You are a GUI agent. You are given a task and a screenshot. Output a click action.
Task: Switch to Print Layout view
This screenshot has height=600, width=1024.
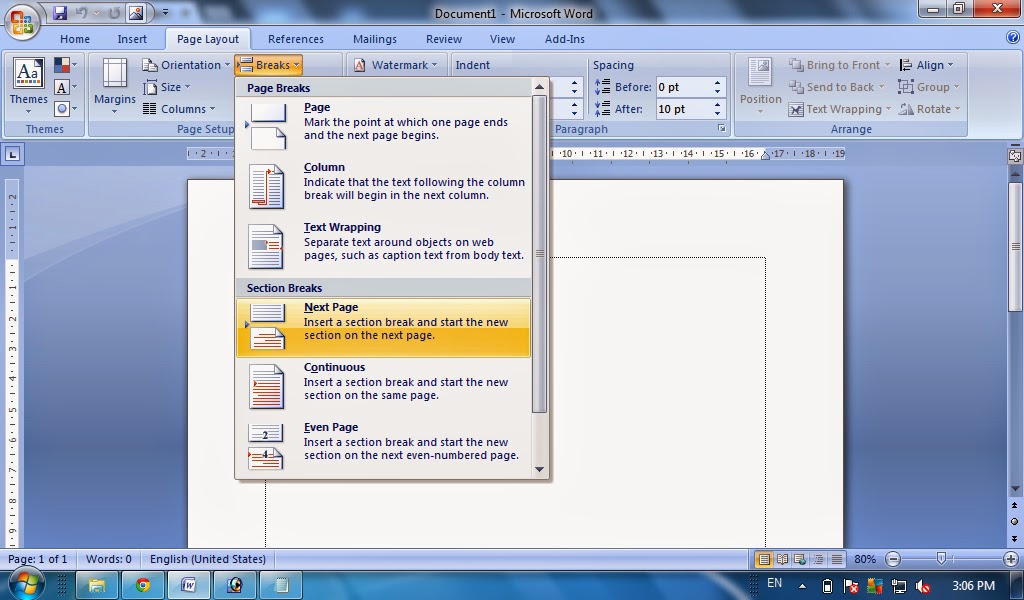pyautogui.click(x=764, y=559)
